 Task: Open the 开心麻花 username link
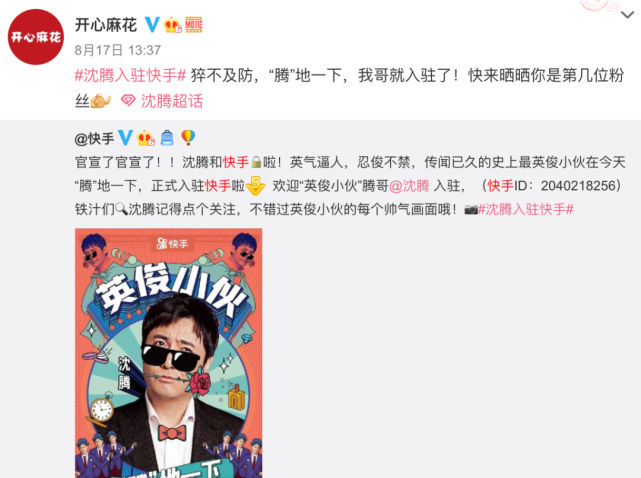tap(106, 25)
